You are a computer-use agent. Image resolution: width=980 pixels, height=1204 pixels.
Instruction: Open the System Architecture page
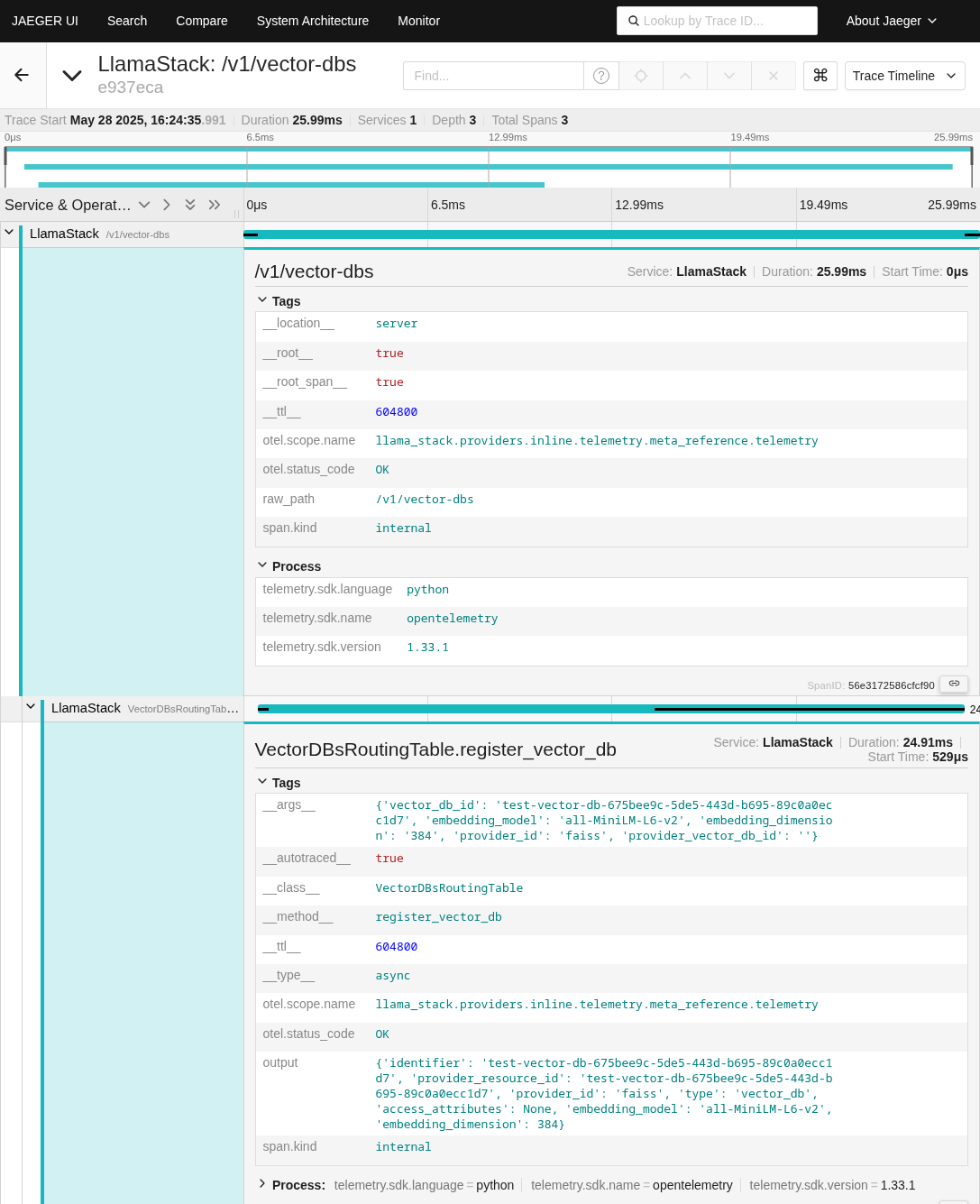(312, 21)
